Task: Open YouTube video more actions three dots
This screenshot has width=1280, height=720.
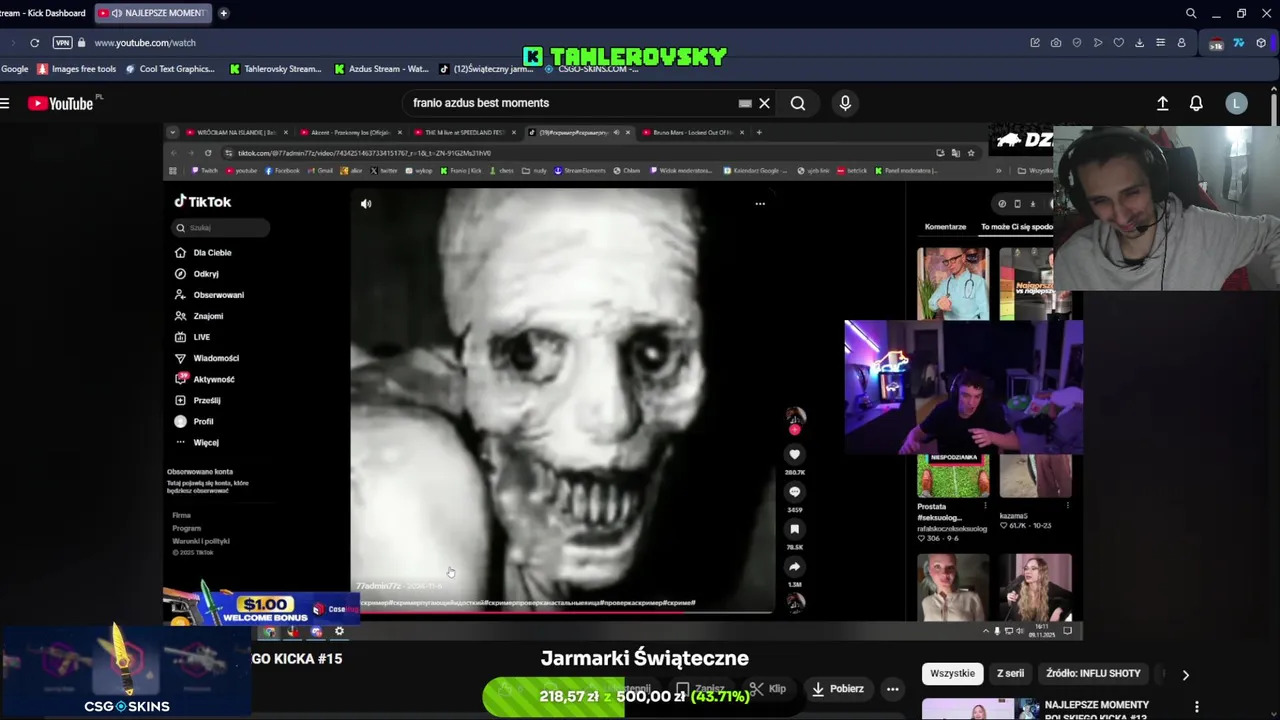Action: pos(893,689)
